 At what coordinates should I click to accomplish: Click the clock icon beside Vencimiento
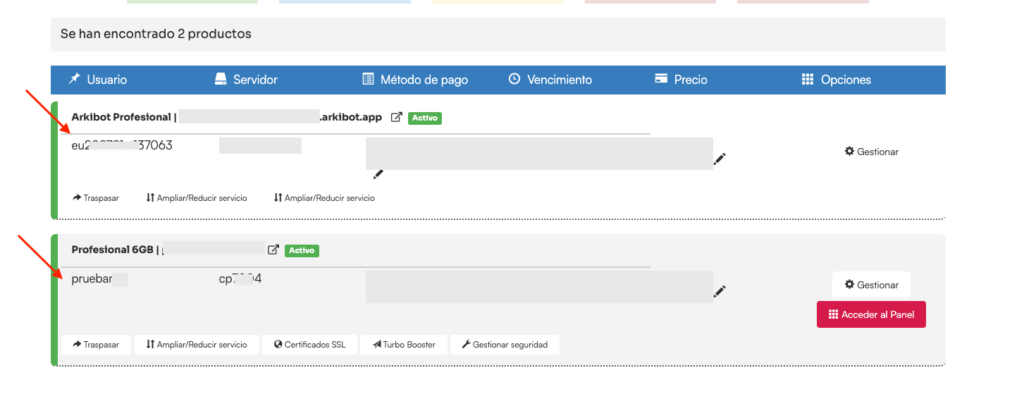click(x=515, y=79)
